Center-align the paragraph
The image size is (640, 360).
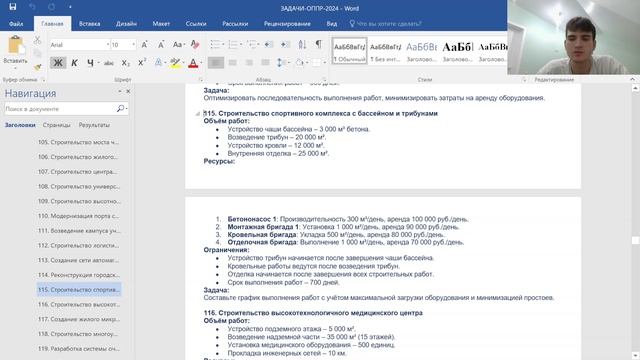[232, 62]
